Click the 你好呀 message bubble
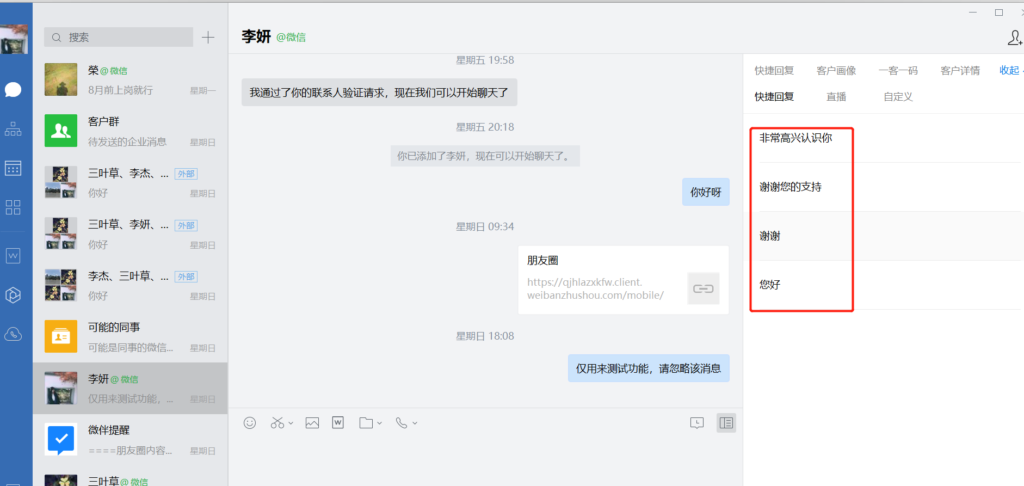Screen dimensions: 1024x486 click(706, 192)
